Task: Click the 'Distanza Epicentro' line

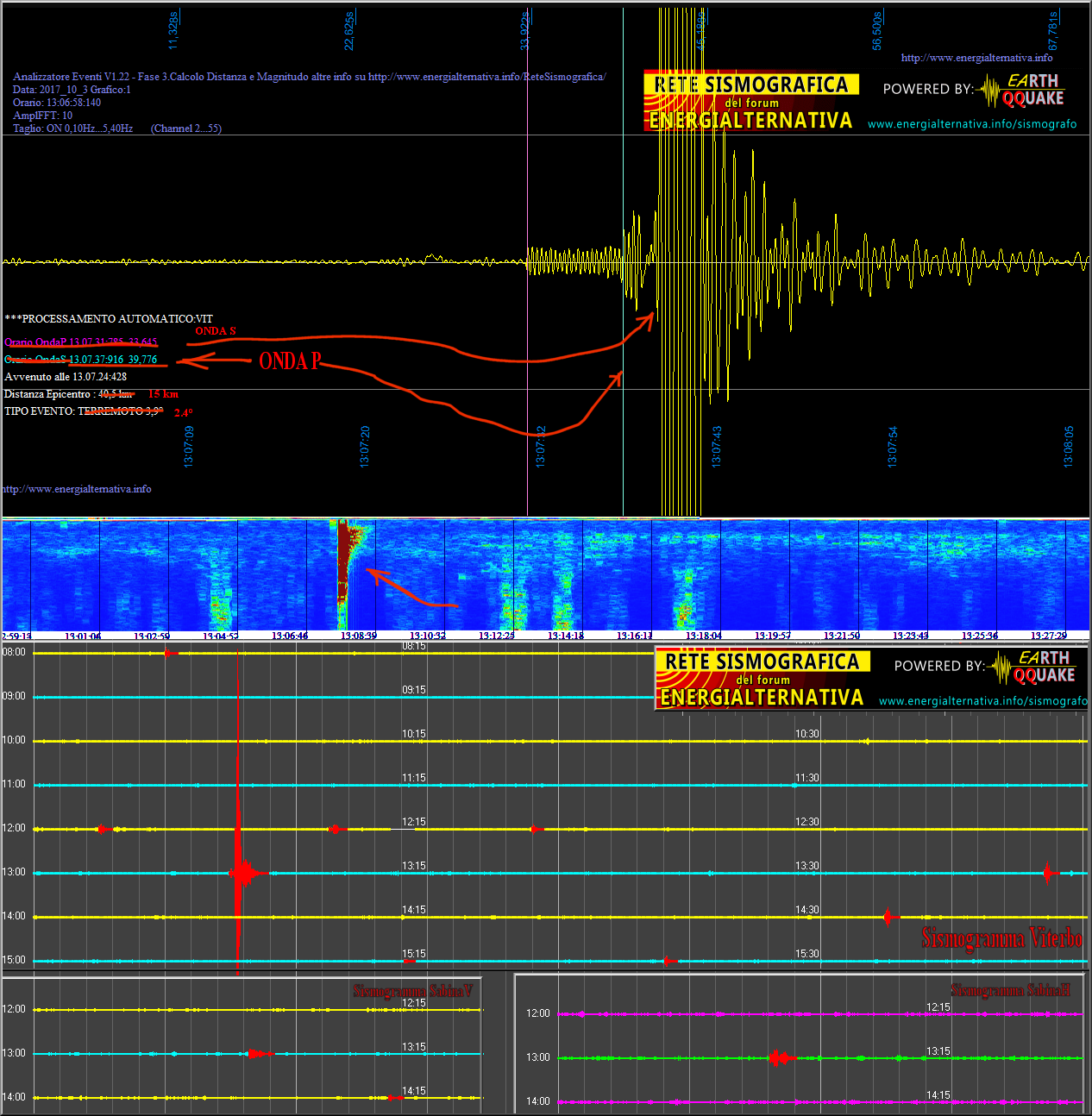Action: click(68, 394)
